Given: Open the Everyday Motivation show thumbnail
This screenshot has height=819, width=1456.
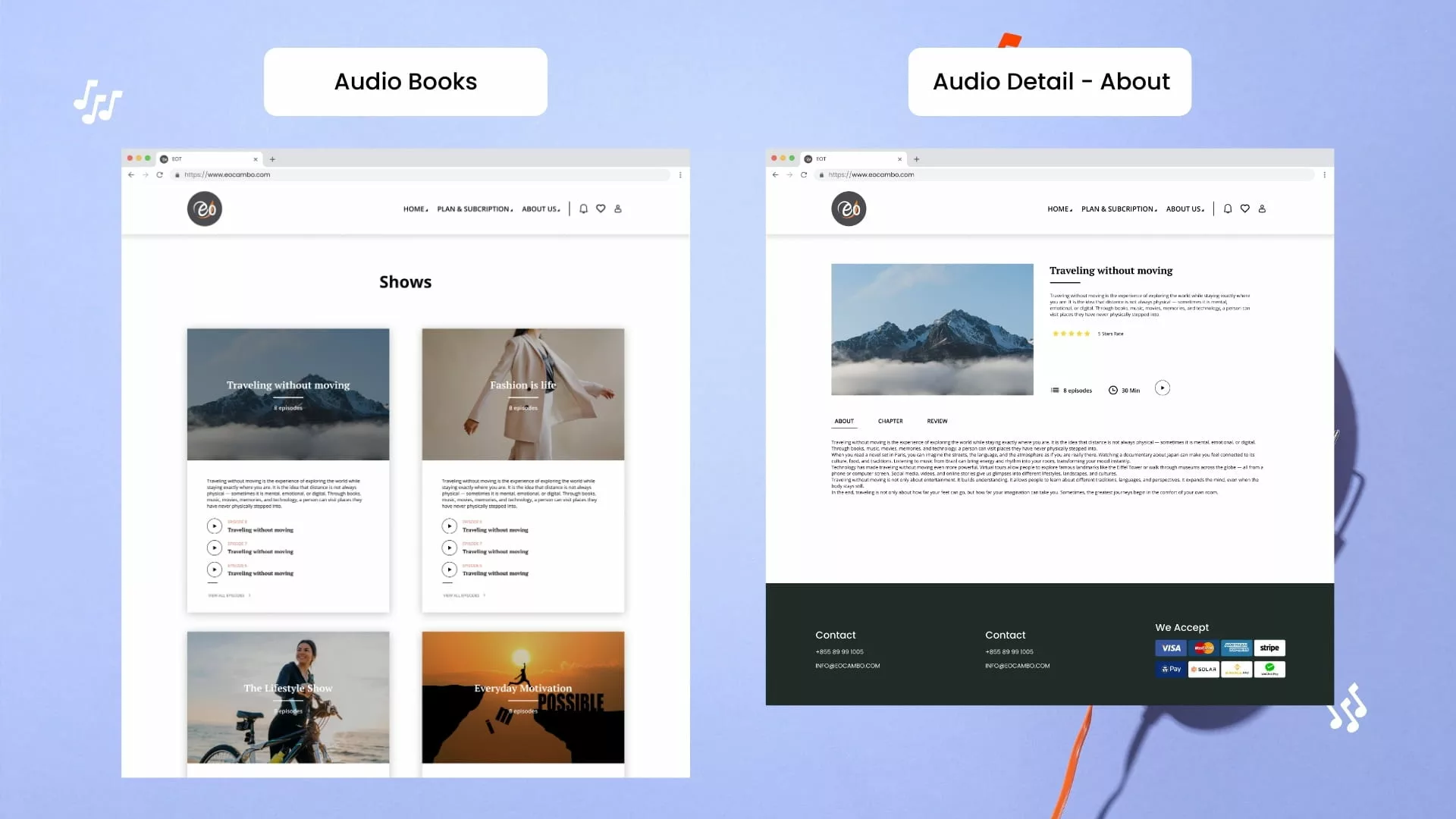Looking at the screenshot, I should (522, 697).
